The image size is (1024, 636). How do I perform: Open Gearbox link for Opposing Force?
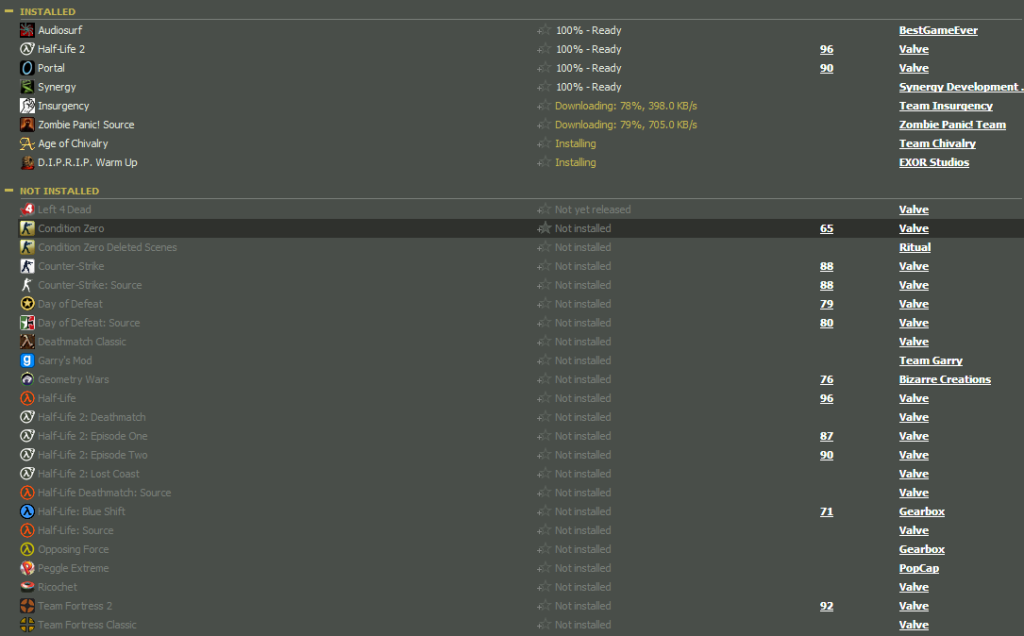[x=921, y=550]
